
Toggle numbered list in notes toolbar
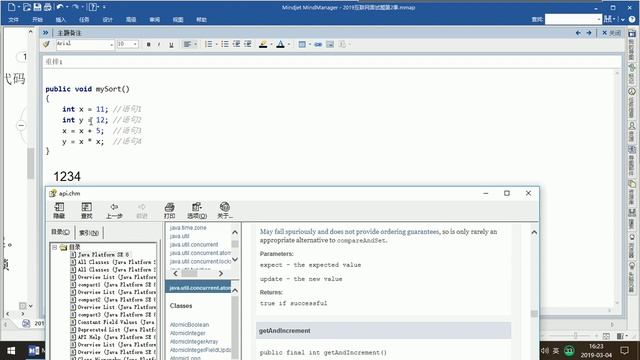tap(209, 44)
